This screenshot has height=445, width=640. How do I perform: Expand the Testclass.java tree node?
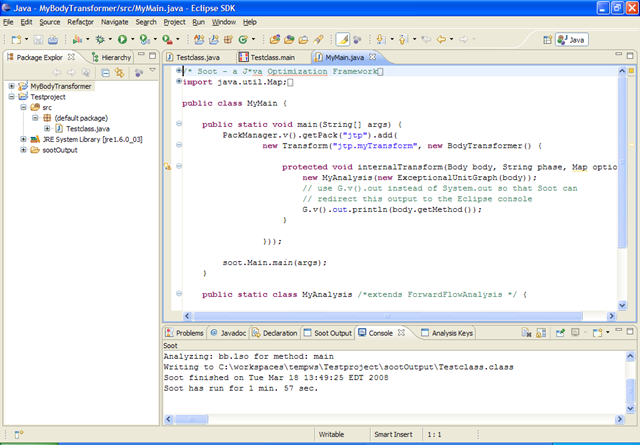[x=47, y=129]
